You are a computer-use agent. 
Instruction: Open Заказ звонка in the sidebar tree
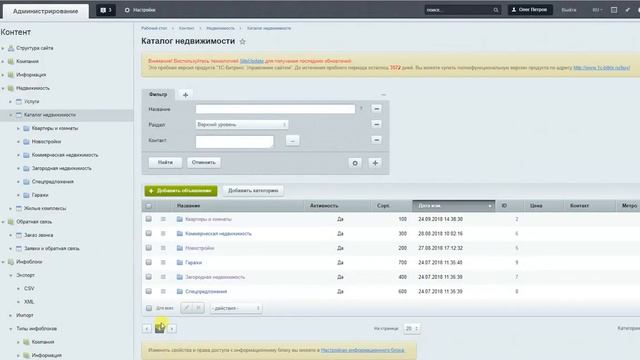pyautogui.click(x=38, y=235)
